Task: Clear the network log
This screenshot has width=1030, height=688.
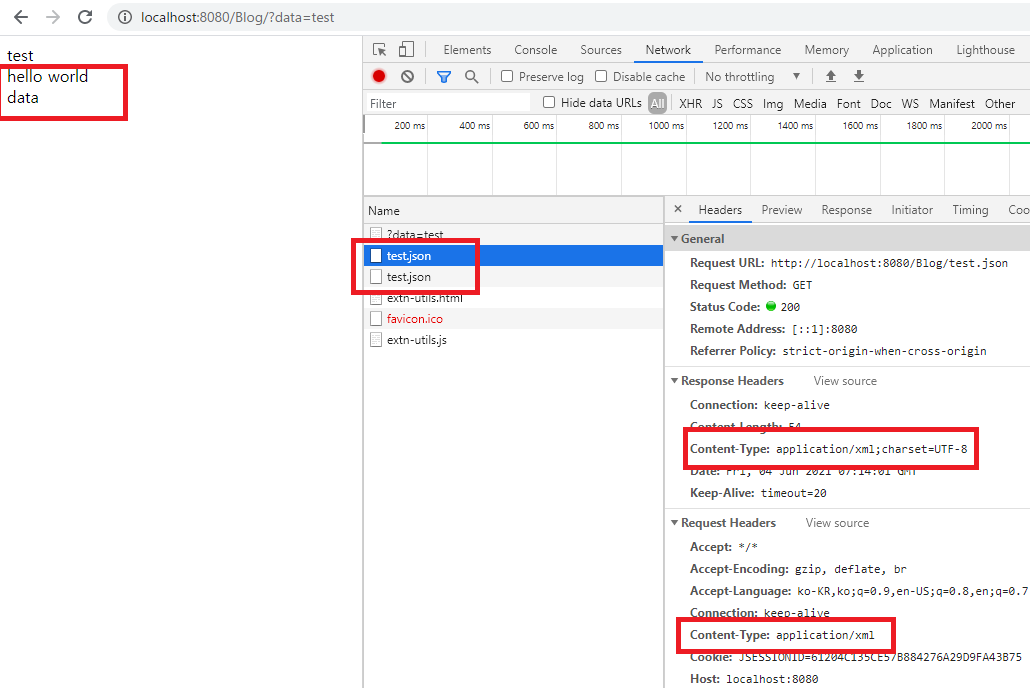Action: point(407,77)
